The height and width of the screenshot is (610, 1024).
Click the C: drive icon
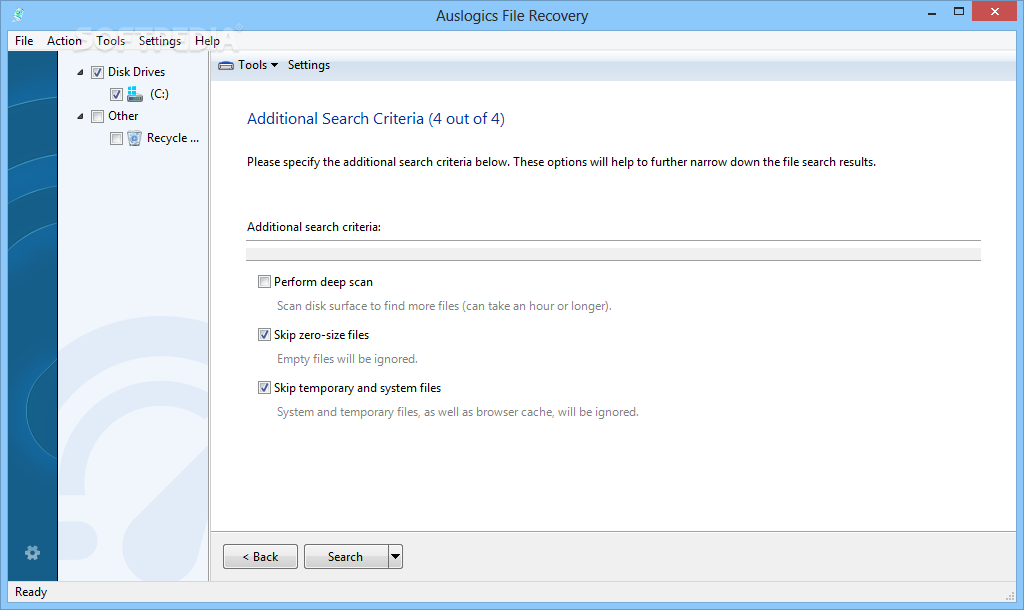(135, 94)
